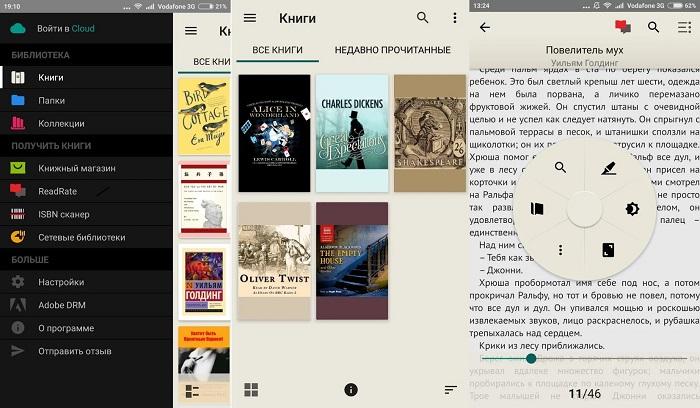Click the info icon below the book grid
Viewport: 700px width, 408px height.
(350, 389)
